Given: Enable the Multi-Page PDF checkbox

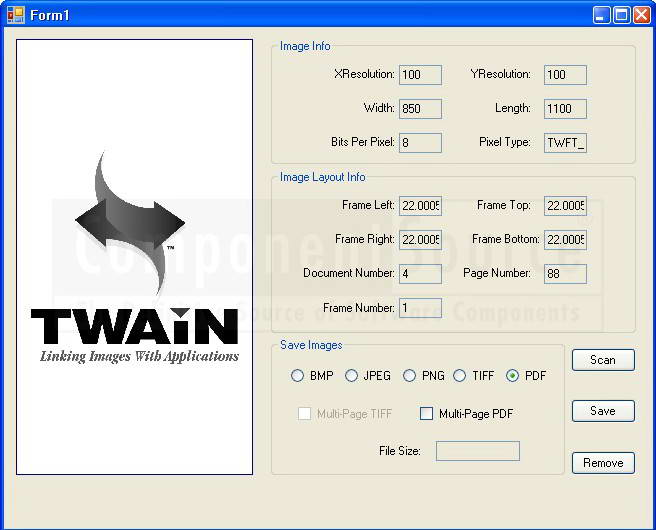Looking at the screenshot, I should [x=427, y=414].
